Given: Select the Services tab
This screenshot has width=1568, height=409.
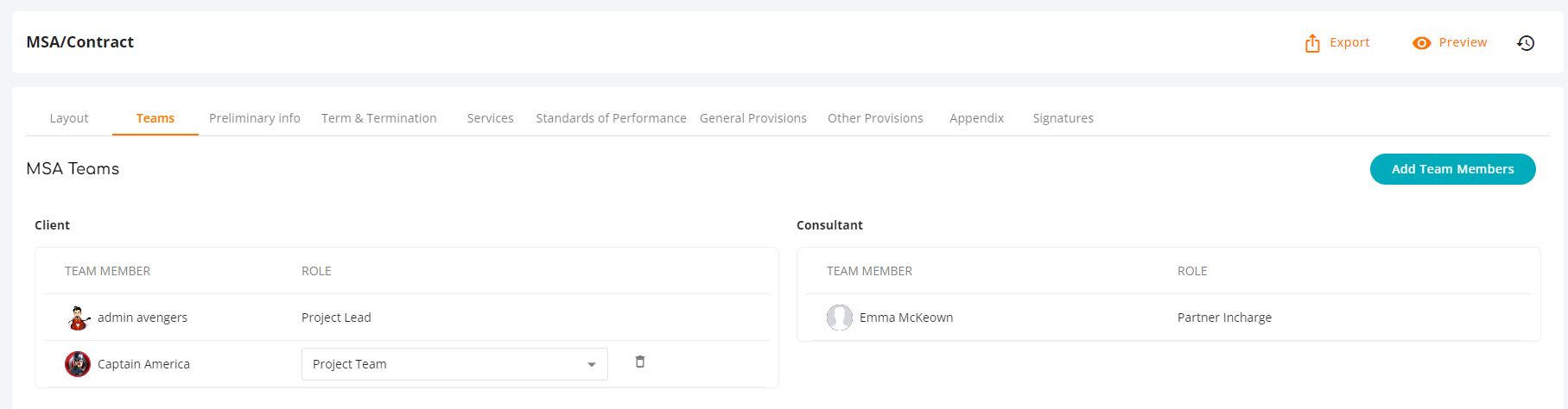Looking at the screenshot, I should tap(491, 118).
